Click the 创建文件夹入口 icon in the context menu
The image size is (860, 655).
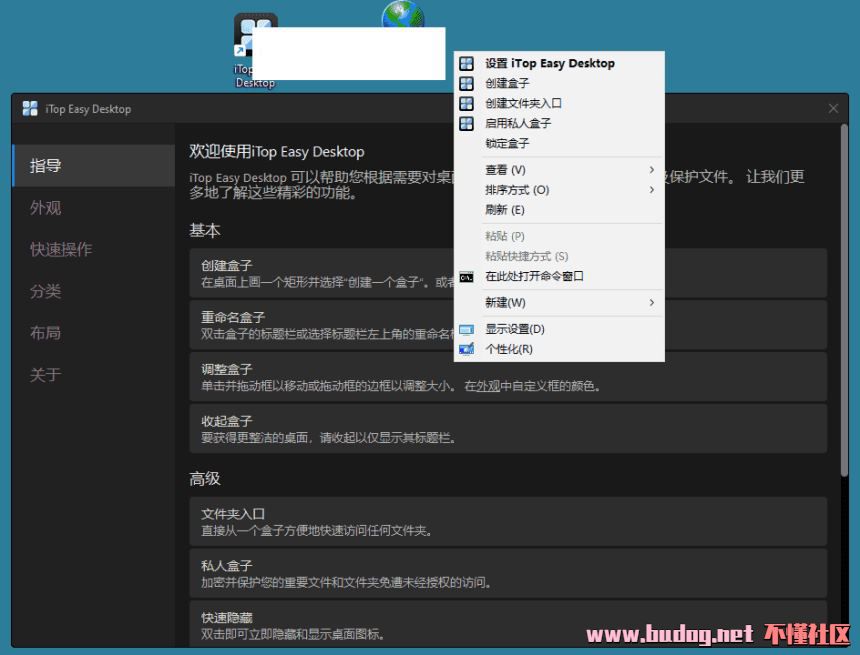coord(466,103)
